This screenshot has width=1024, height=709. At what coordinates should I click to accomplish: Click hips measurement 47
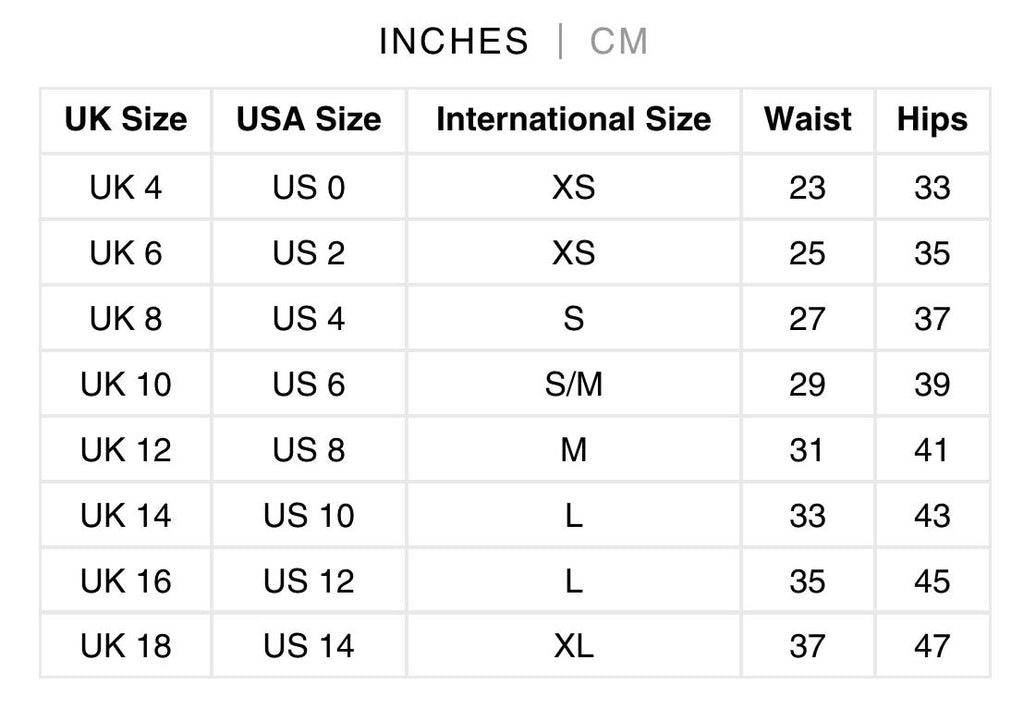[x=932, y=646]
